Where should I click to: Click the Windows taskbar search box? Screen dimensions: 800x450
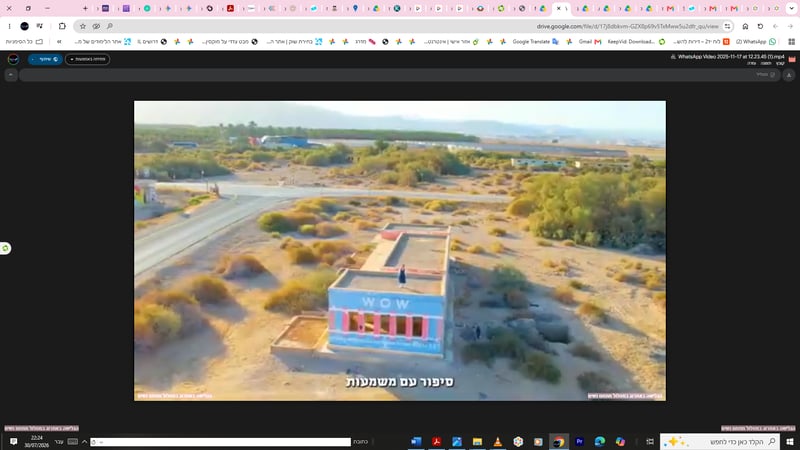(719, 441)
